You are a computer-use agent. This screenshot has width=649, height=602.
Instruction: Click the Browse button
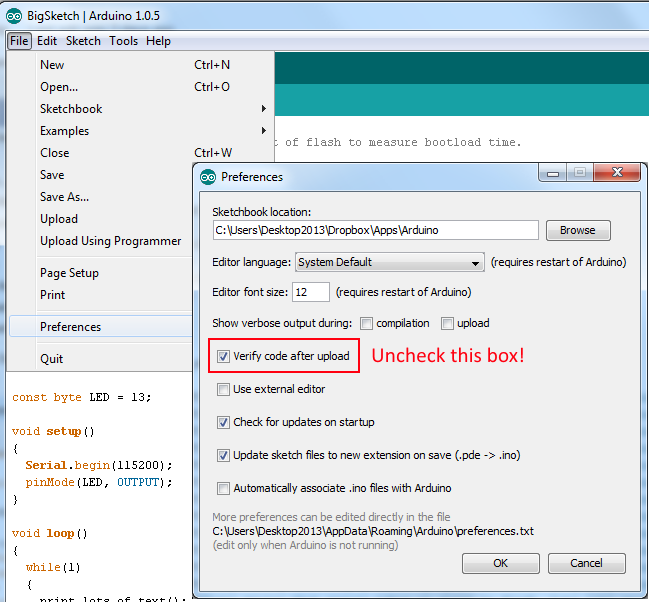pos(578,230)
